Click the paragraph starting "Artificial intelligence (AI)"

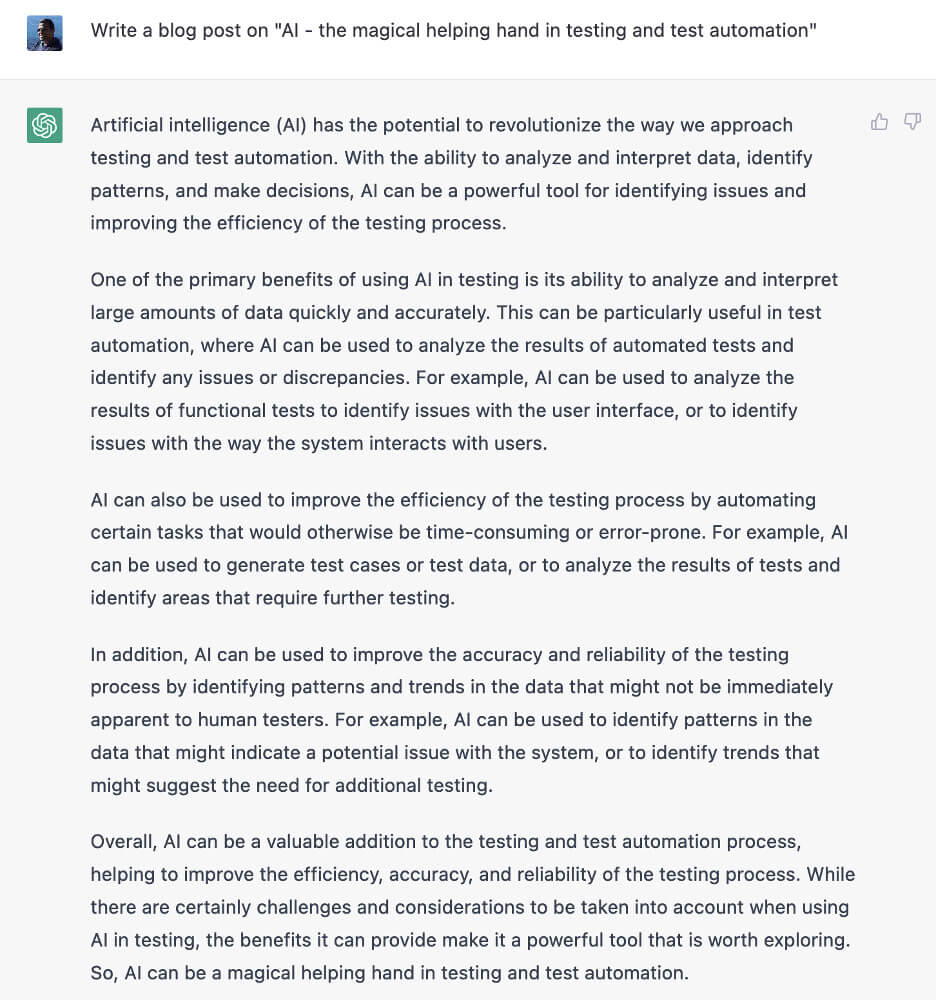(448, 174)
